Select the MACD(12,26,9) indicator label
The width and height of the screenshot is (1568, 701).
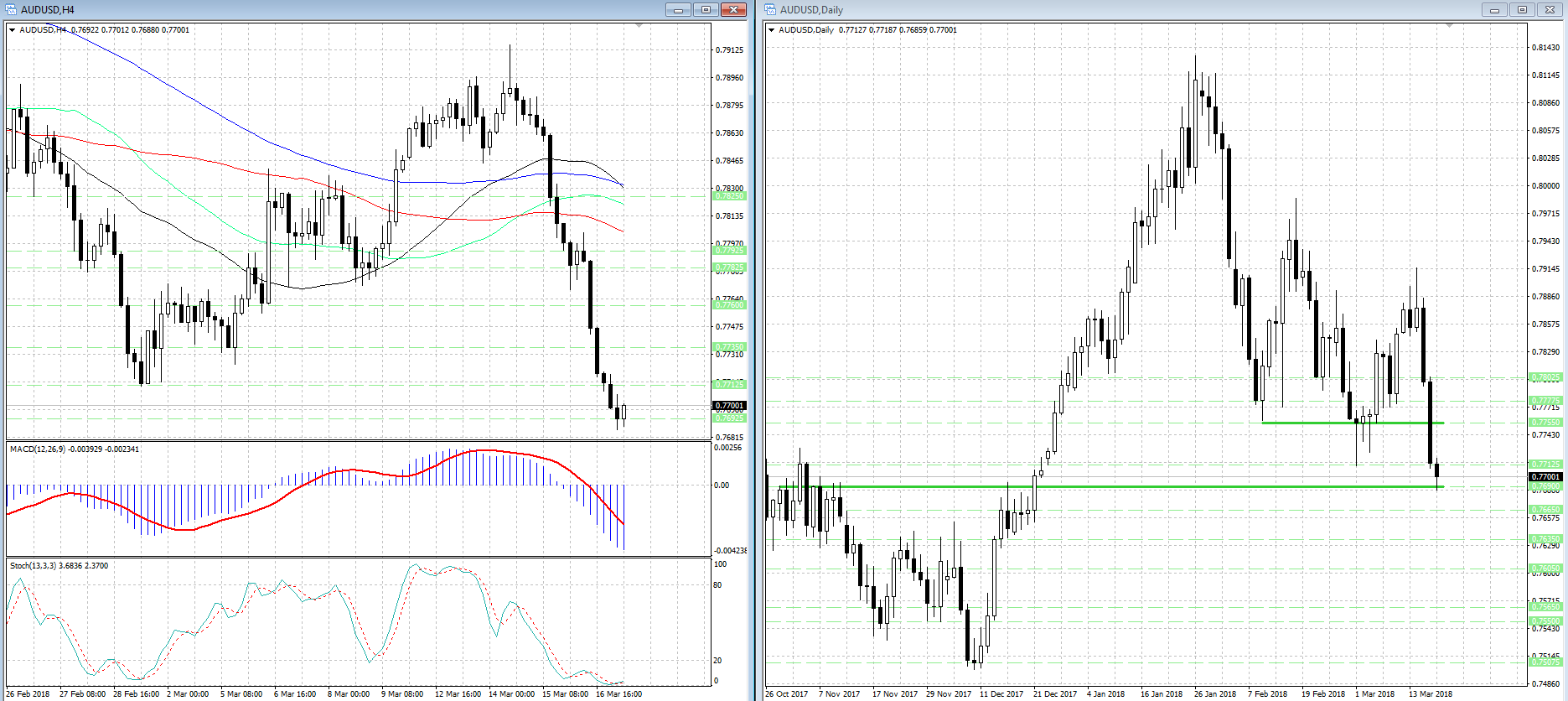[x=75, y=449]
